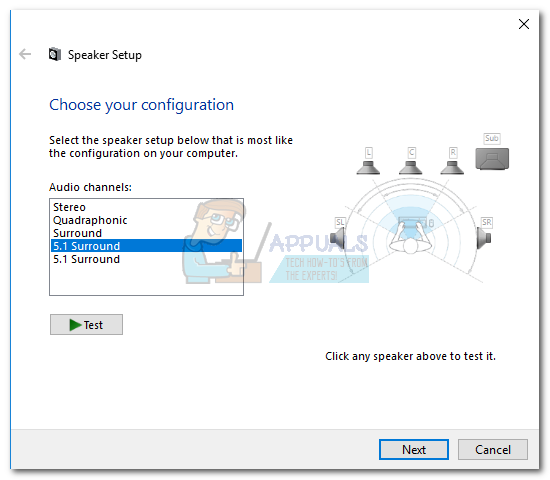Click the Sub label tag
Viewport: 550px width, 480px height.
[x=492, y=138]
